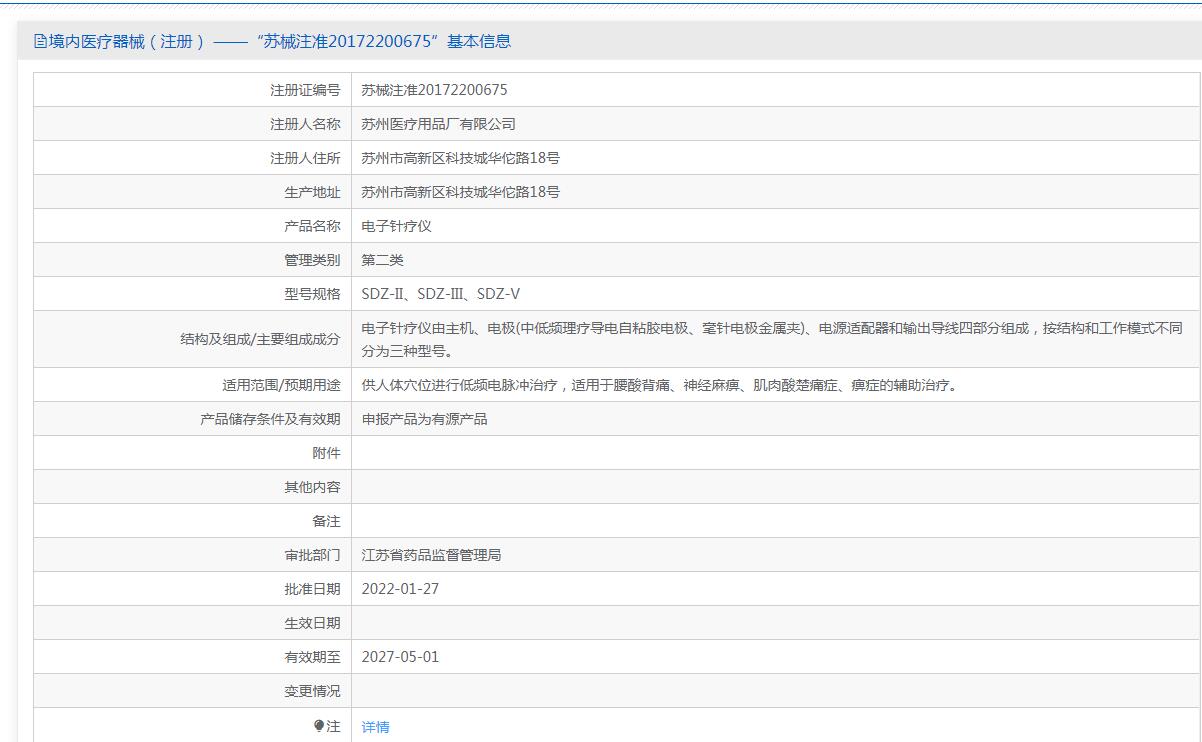Click the 审批部门 label
This screenshot has width=1202, height=742.
[312, 555]
